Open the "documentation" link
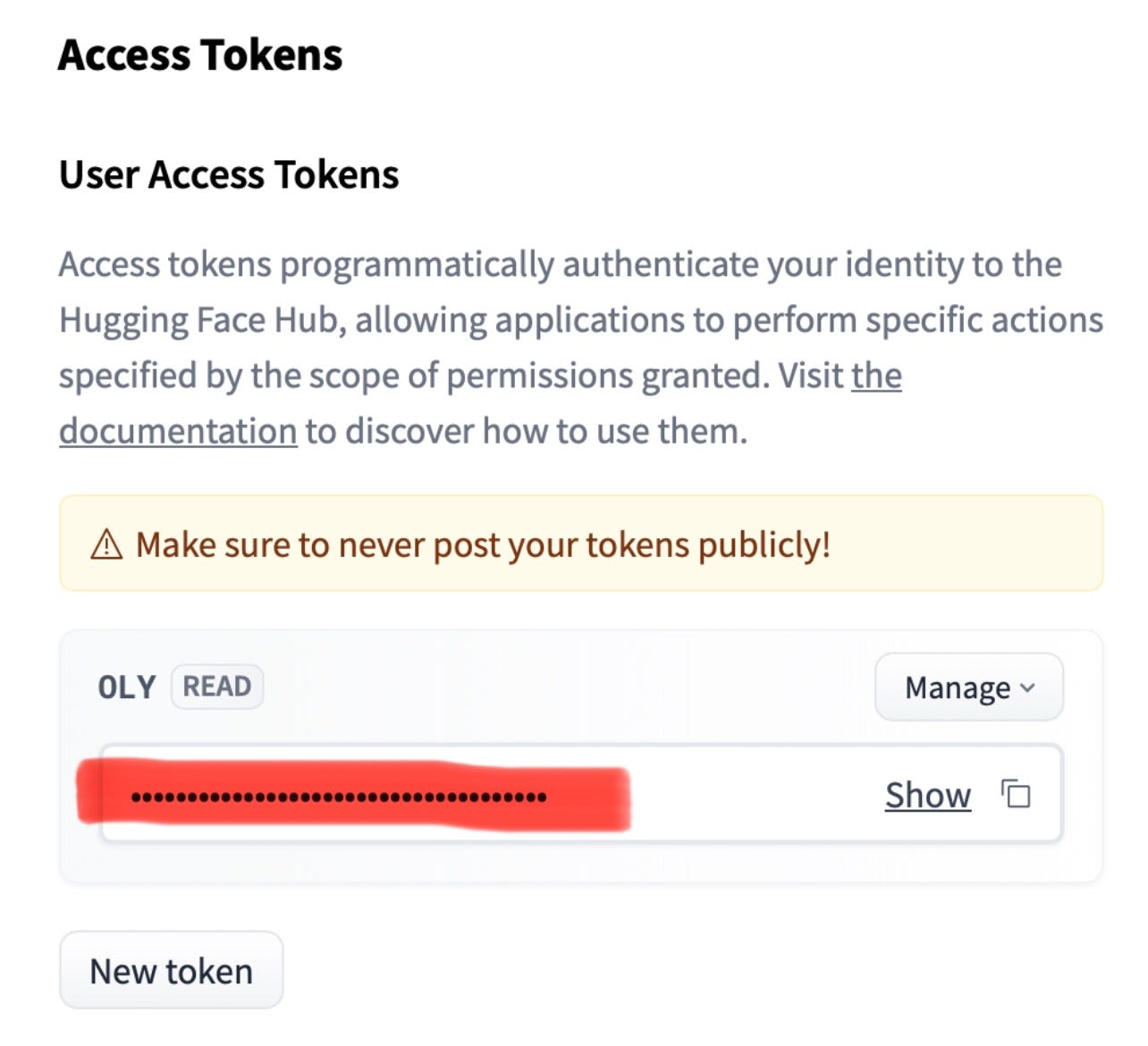 (x=178, y=431)
